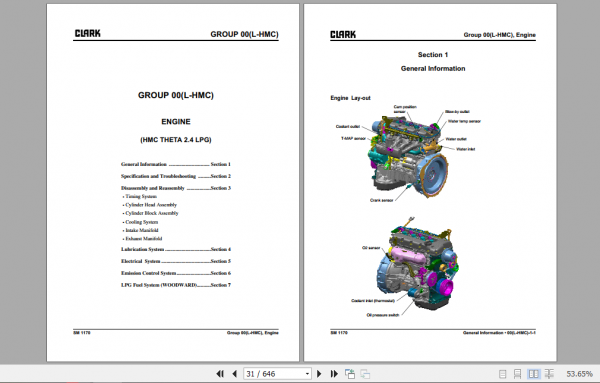The width and height of the screenshot is (600, 383).
Task: Click the upper engine layout illustration
Action: [x=409, y=157]
